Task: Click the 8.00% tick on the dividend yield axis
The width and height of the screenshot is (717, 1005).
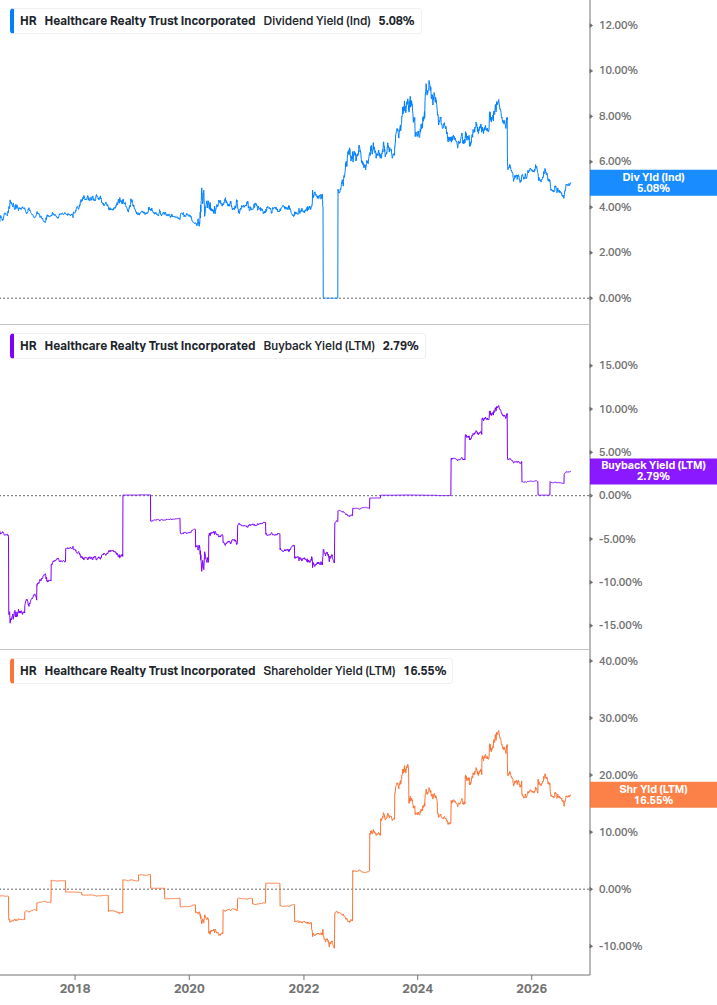Action: pyautogui.click(x=615, y=117)
